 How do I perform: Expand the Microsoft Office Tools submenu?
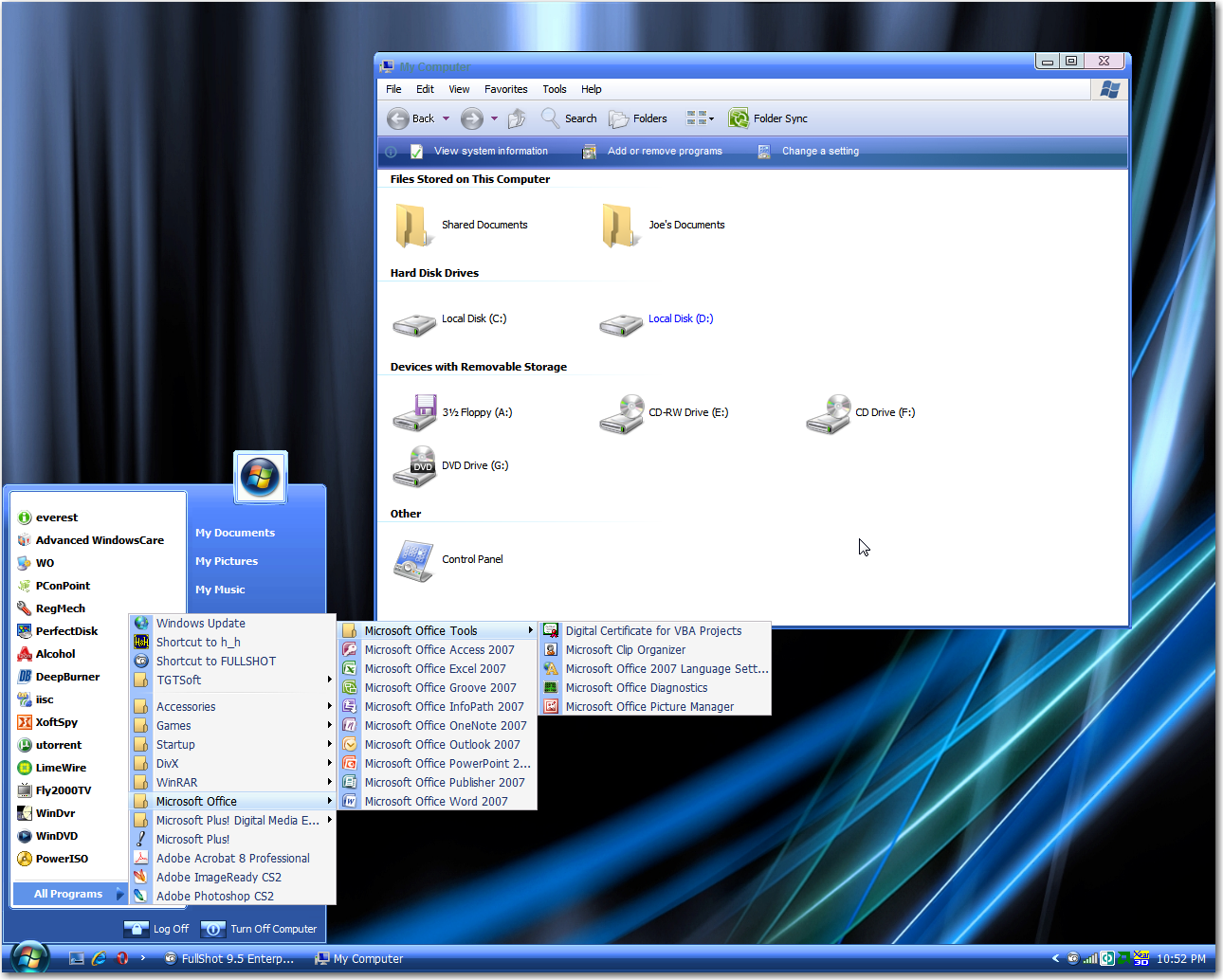pyautogui.click(x=438, y=631)
